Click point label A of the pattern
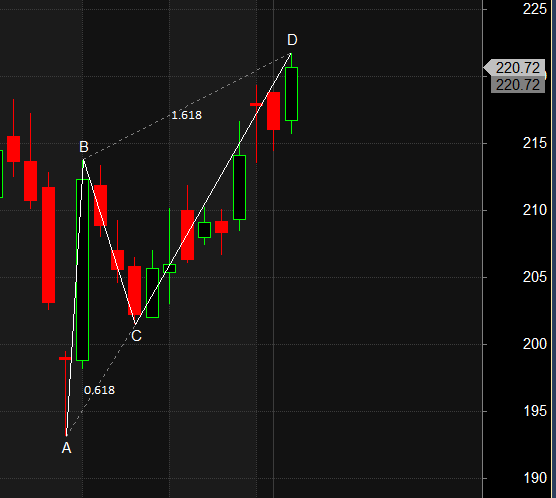 point(66,448)
